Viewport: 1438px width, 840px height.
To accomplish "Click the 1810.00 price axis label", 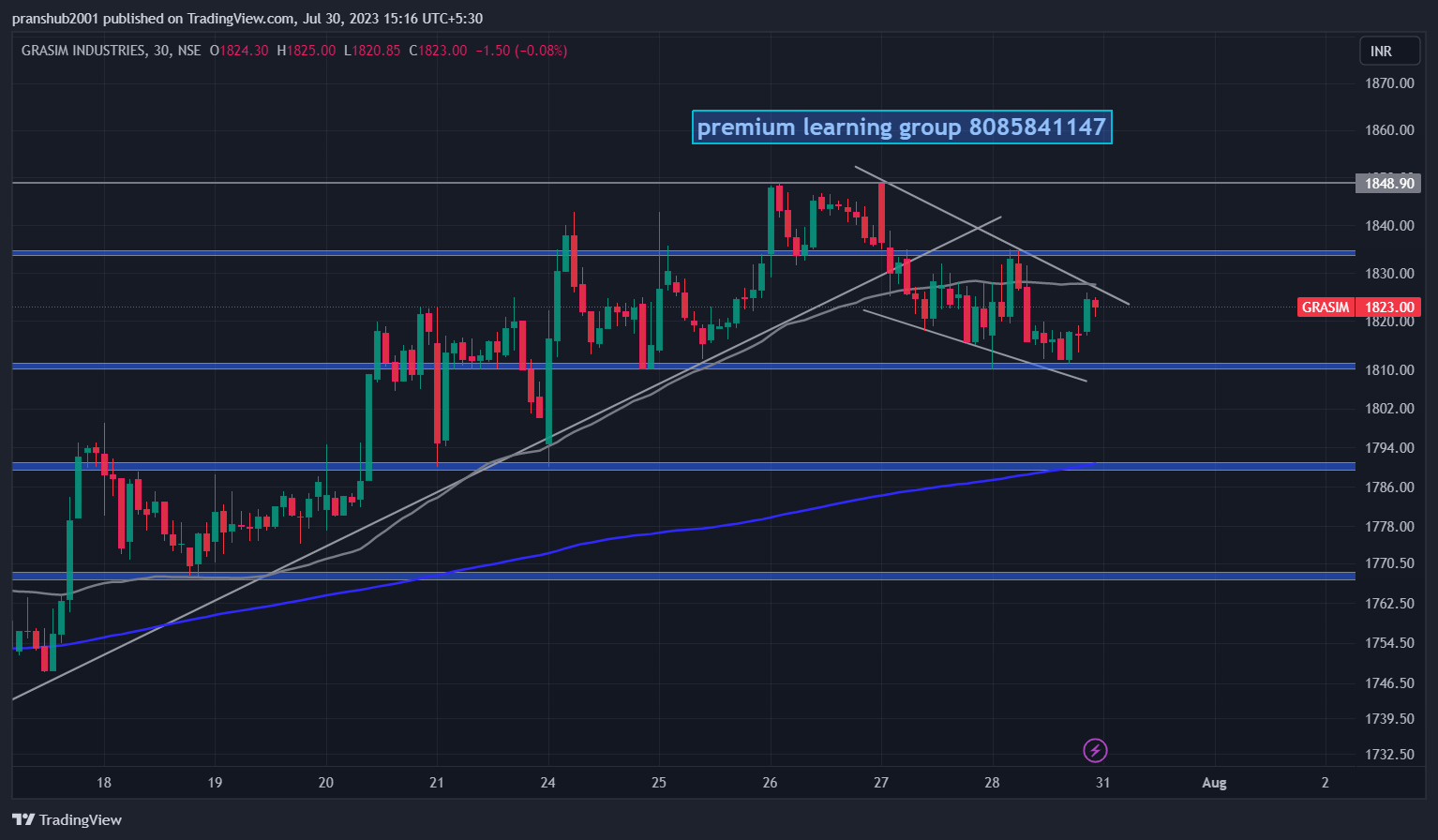I will pos(1389,369).
